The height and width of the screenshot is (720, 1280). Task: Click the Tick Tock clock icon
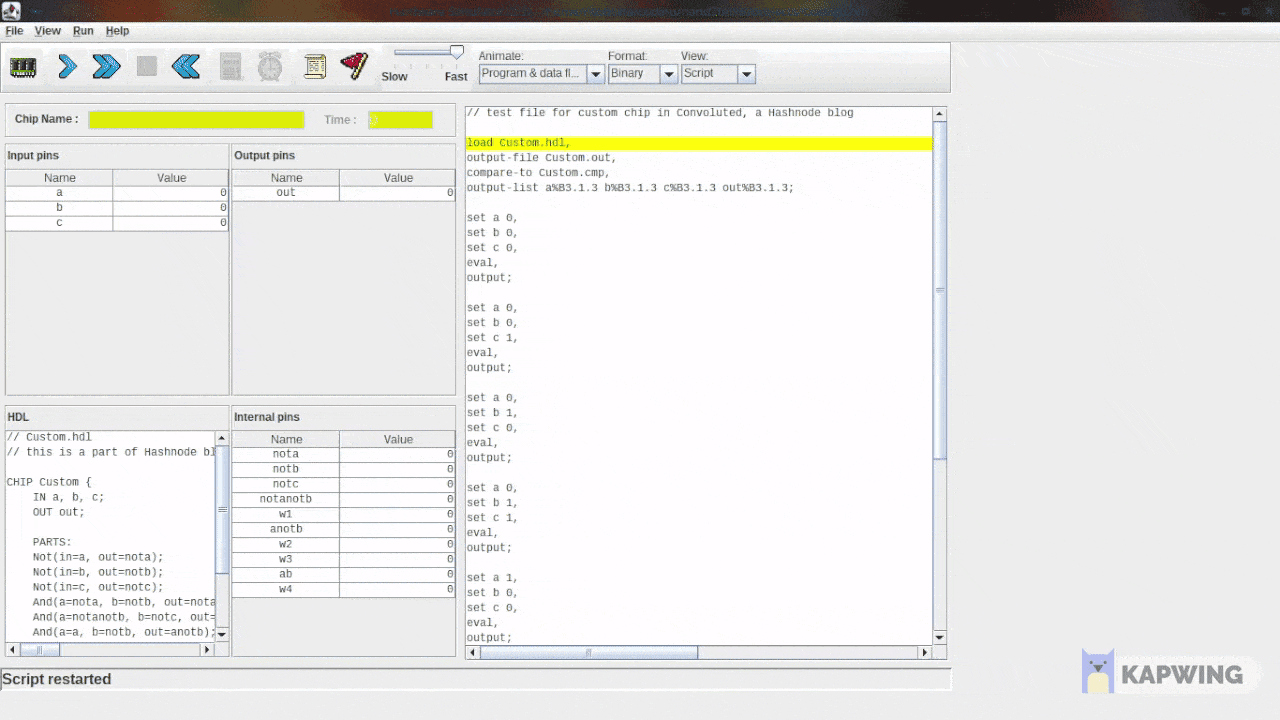tap(270, 67)
